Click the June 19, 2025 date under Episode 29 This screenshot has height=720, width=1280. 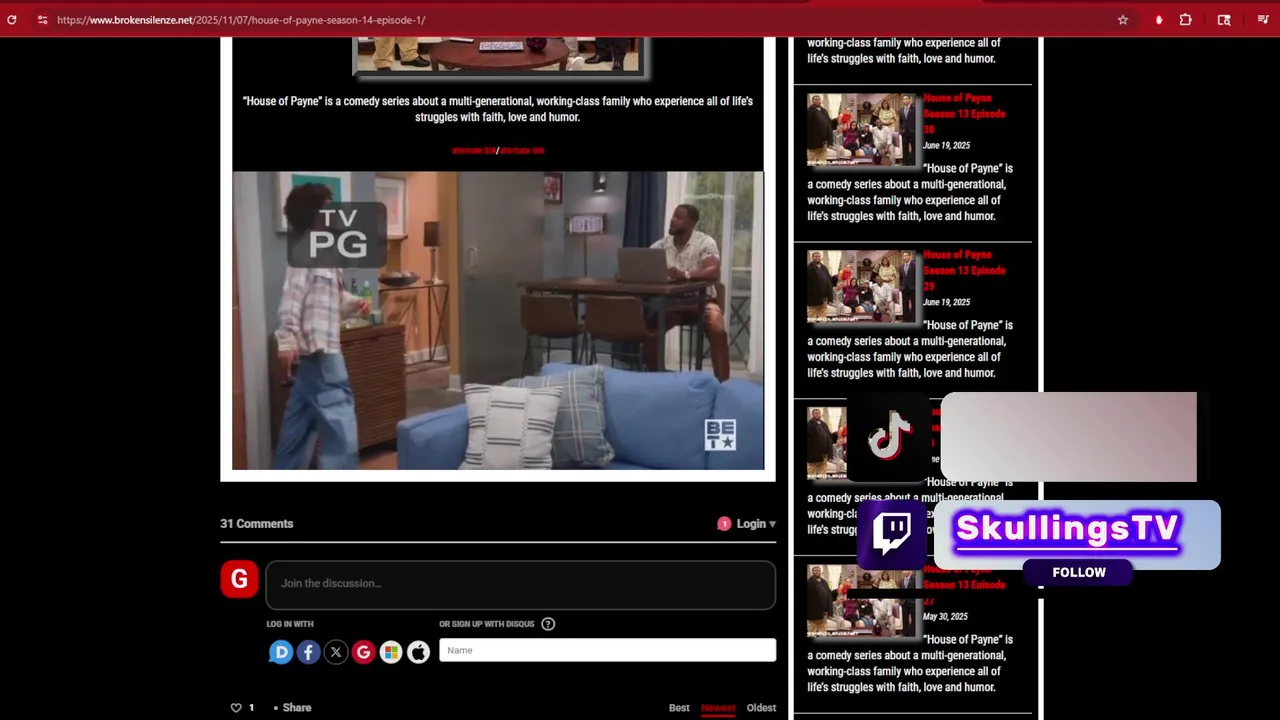pyautogui.click(x=946, y=303)
